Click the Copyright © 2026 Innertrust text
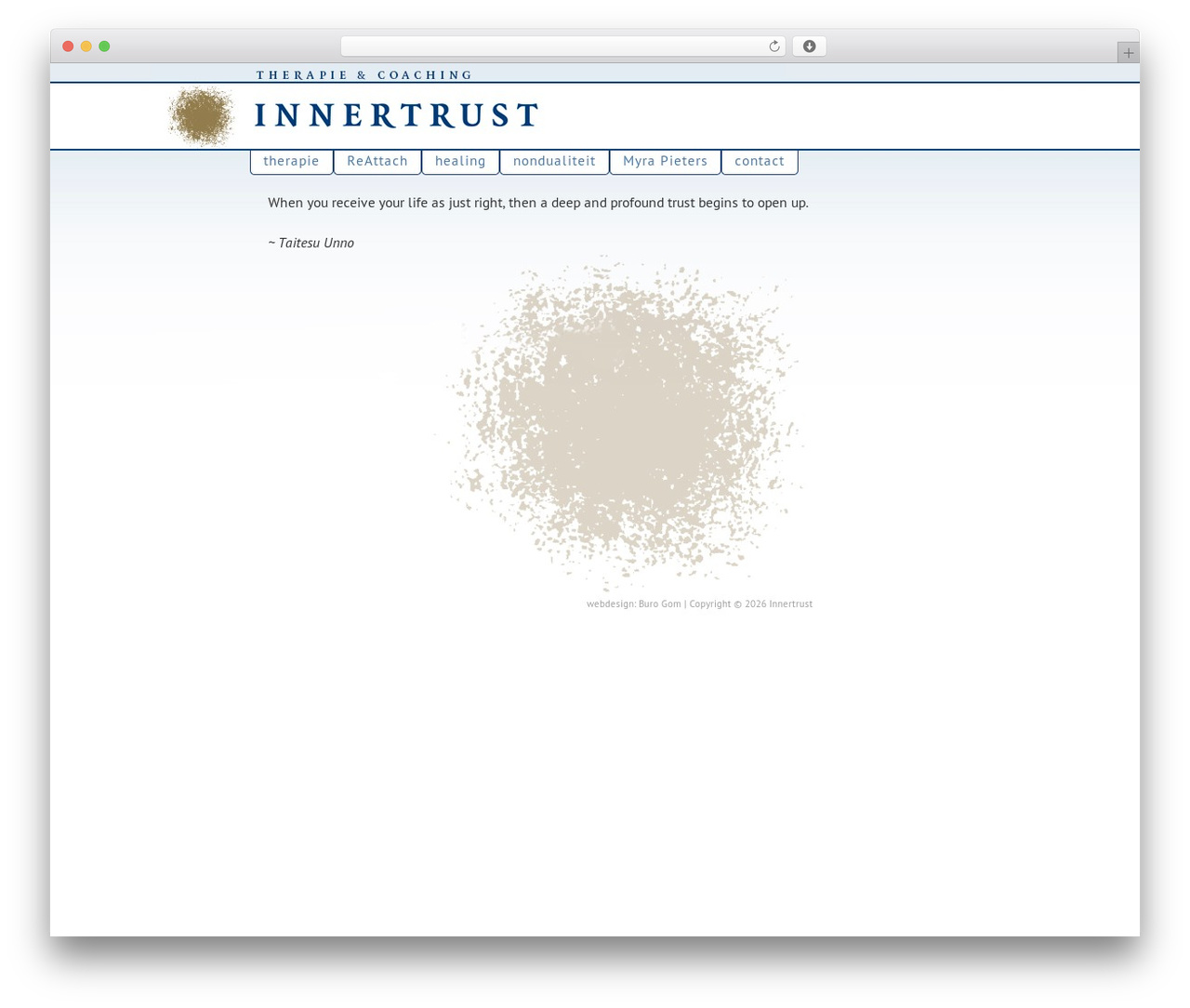This screenshot has width=1190, height=1008. click(x=751, y=603)
